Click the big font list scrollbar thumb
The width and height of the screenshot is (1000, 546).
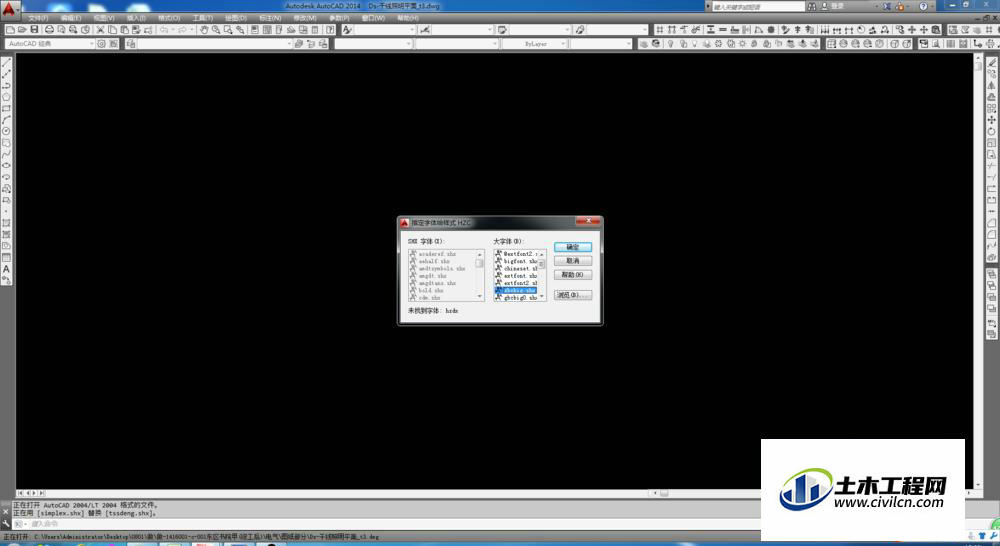pyautogui.click(x=542, y=263)
